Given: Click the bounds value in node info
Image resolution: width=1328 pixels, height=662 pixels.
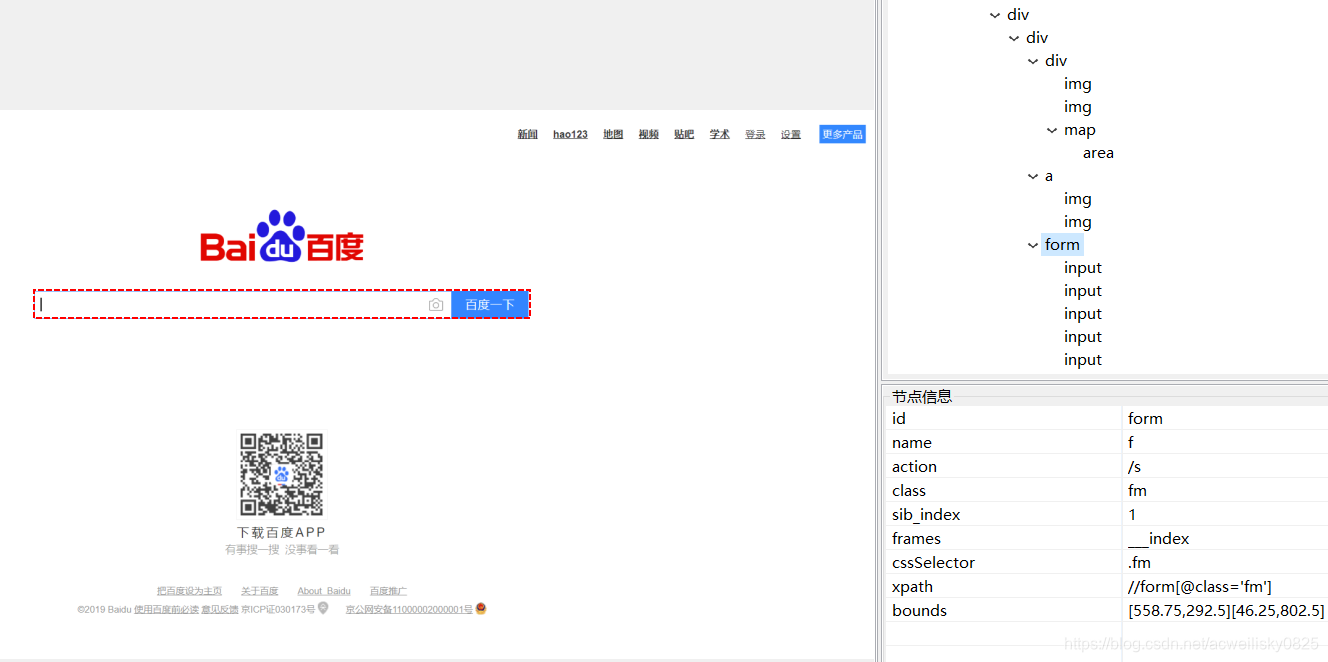Looking at the screenshot, I should pos(1226,611).
